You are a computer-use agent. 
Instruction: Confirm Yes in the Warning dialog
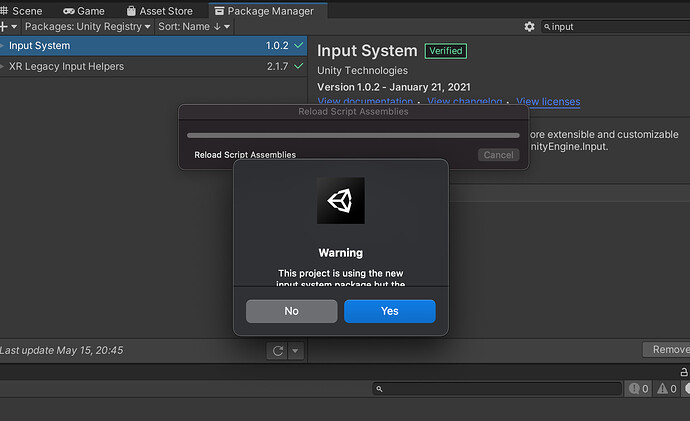point(389,311)
